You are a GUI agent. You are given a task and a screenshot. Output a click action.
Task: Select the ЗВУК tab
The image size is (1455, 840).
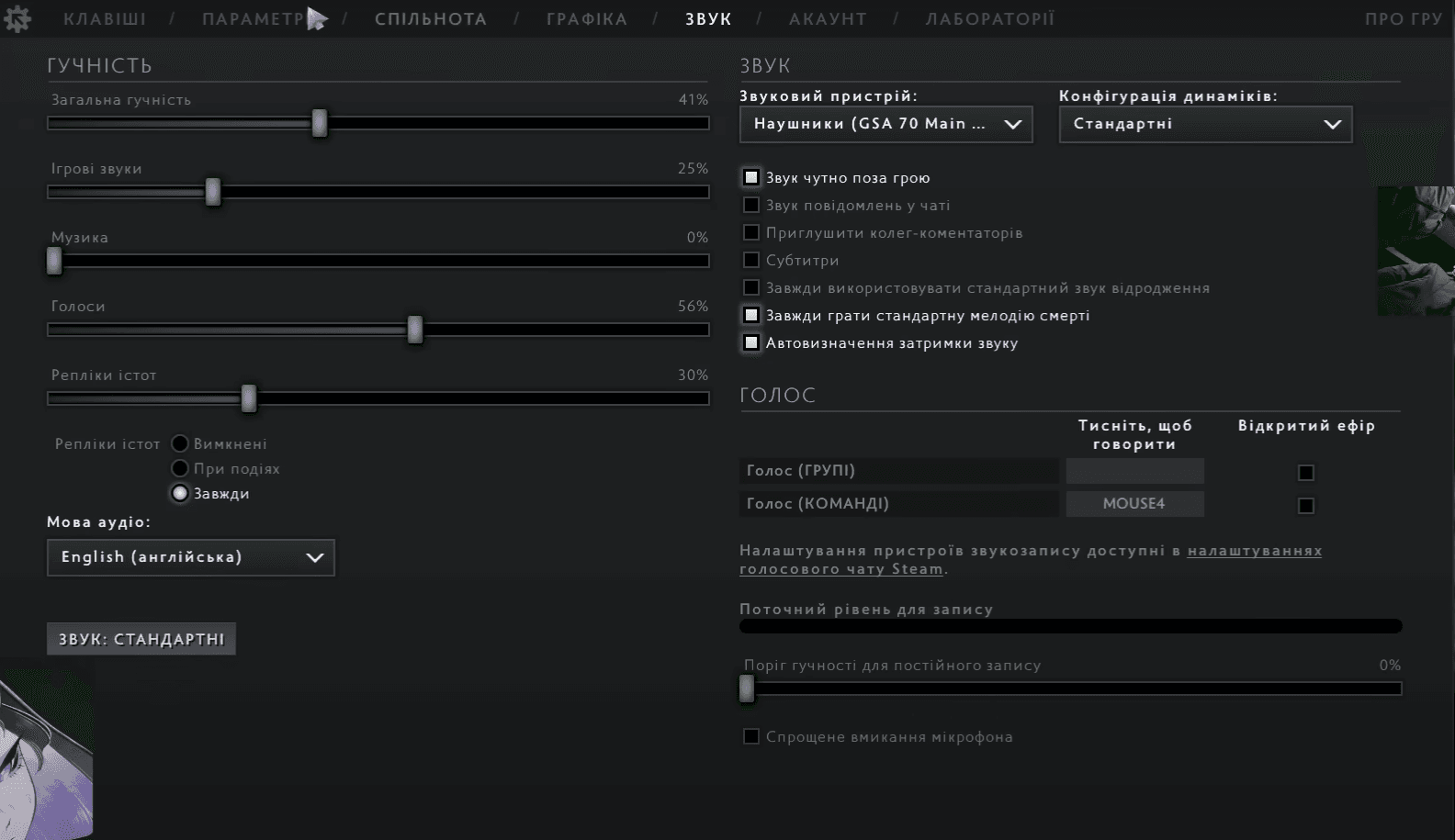coord(708,19)
